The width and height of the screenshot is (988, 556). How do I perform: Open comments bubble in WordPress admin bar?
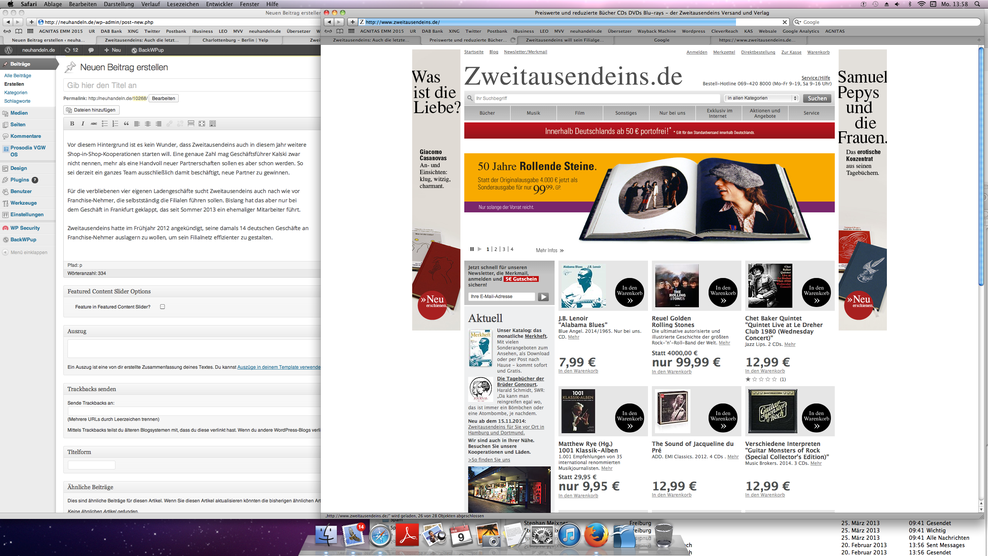click(x=91, y=50)
